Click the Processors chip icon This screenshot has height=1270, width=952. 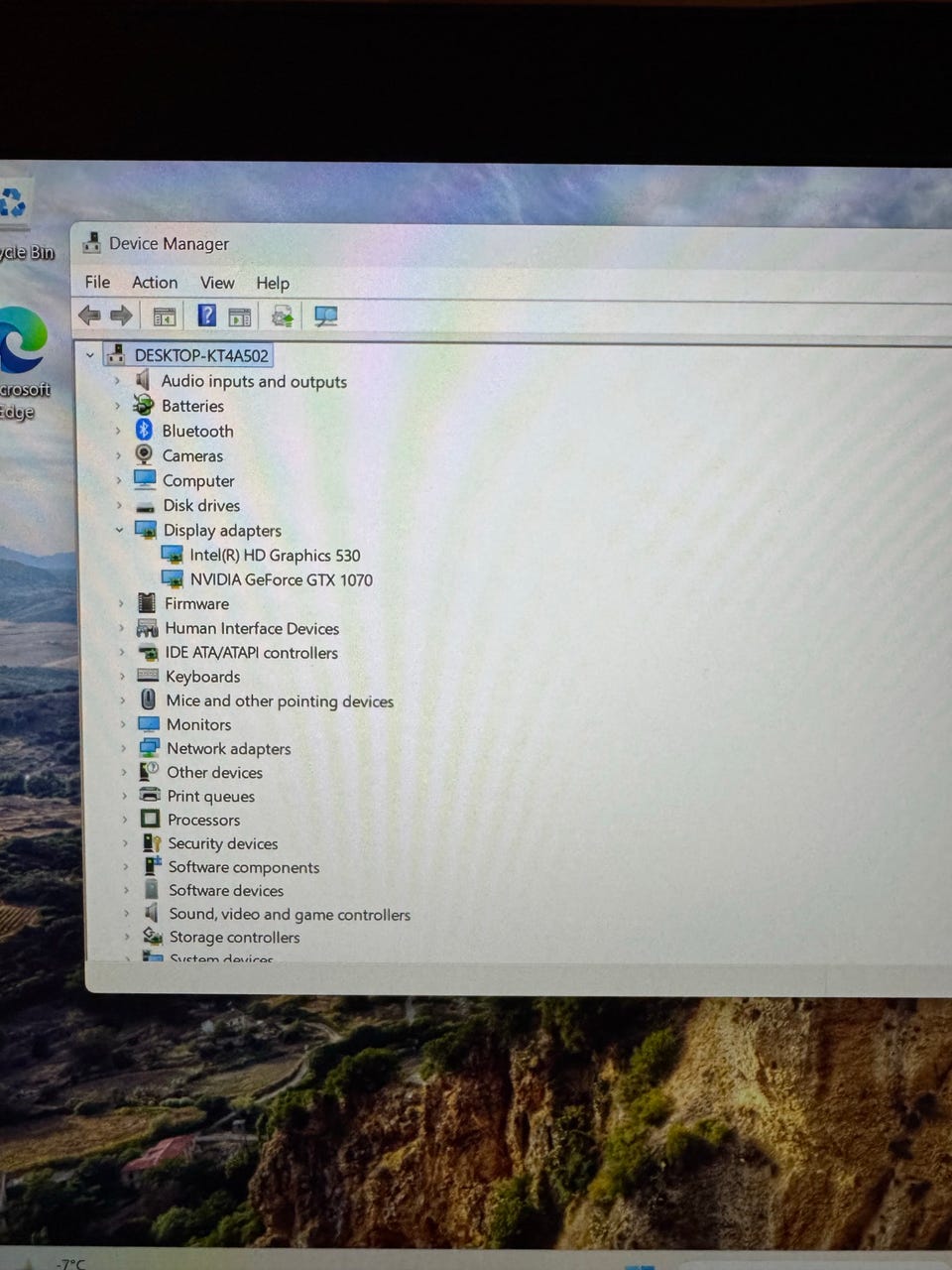(150, 819)
